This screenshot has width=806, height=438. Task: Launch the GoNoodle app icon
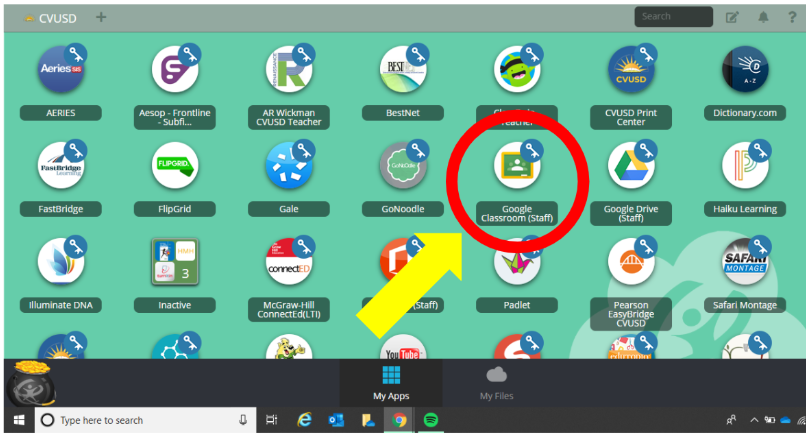tap(403, 165)
